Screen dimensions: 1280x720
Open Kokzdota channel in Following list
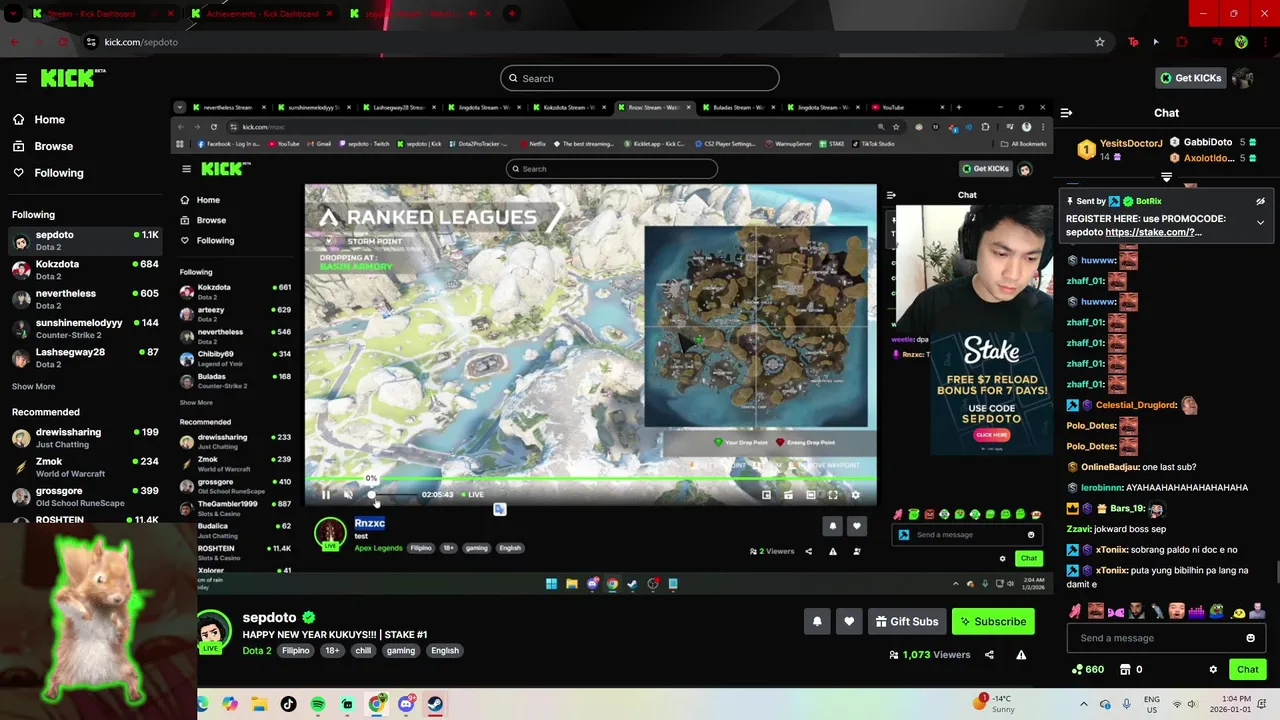(85, 269)
